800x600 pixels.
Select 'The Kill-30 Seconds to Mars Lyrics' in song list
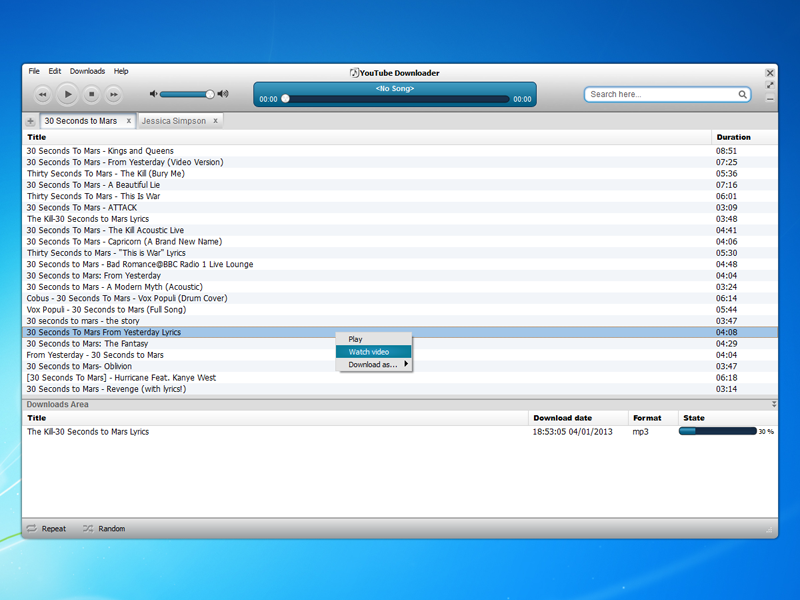[x=400, y=219]
